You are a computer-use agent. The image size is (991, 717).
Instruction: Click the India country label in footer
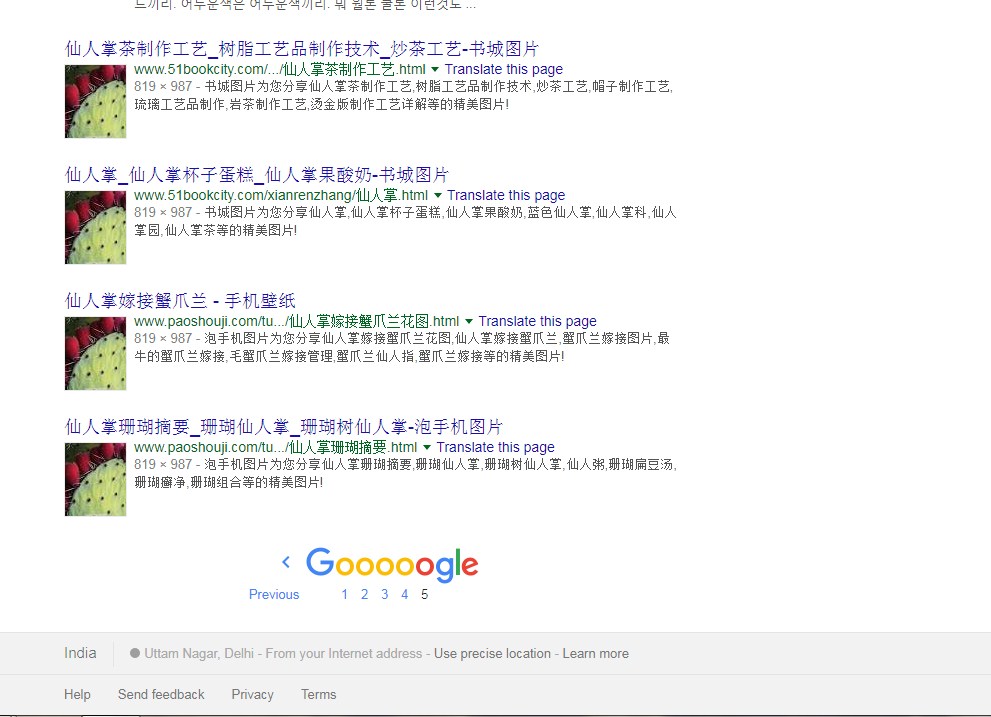pyautogui.click(x=80, y=653)
